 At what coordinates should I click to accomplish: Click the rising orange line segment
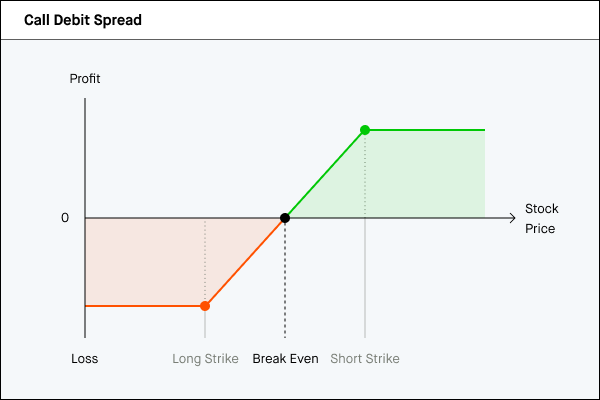245,262
